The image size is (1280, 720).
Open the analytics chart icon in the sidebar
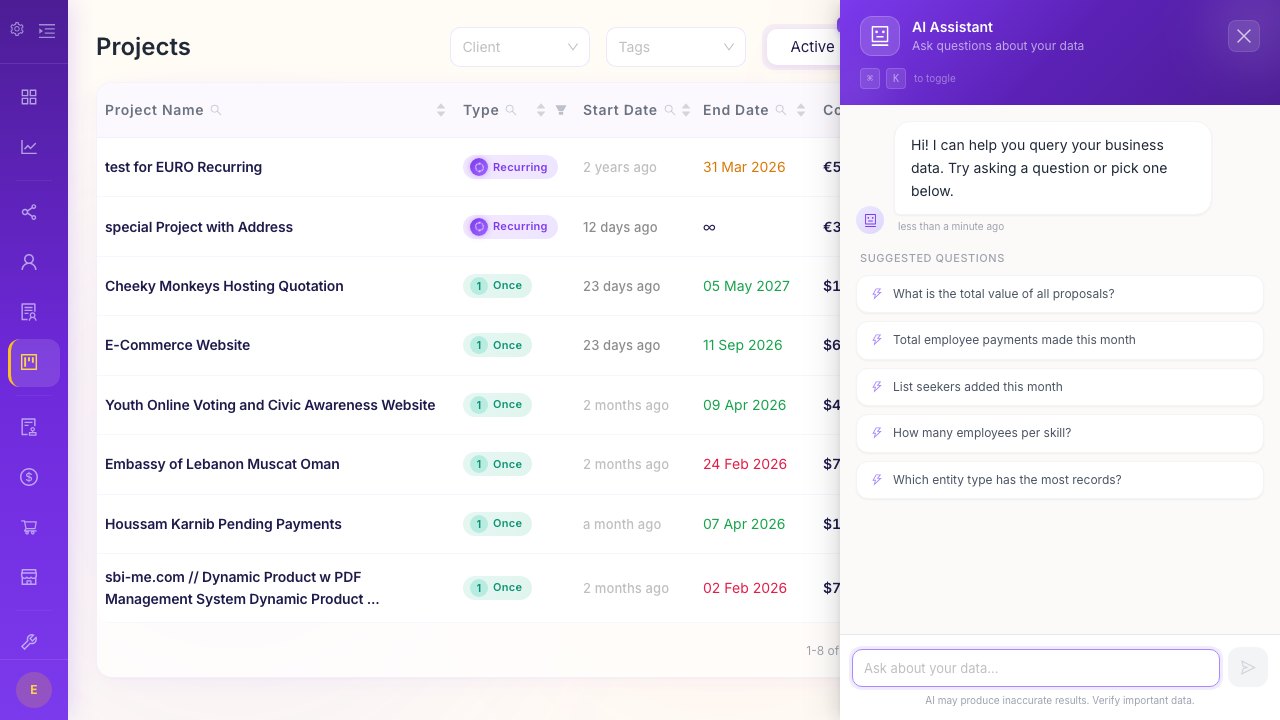[x=29, y=146]
